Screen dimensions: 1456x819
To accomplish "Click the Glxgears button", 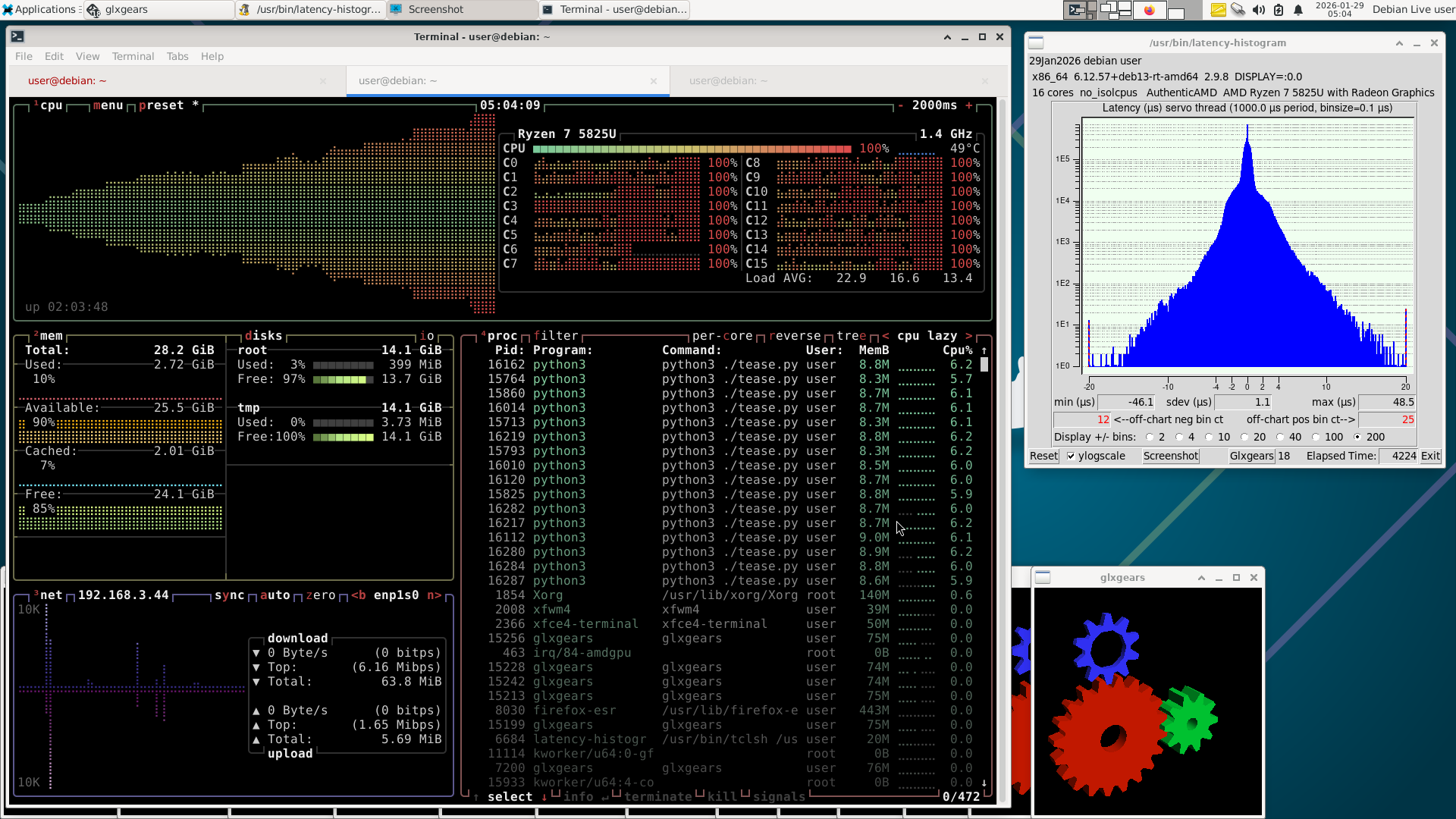I will 1251,457.
